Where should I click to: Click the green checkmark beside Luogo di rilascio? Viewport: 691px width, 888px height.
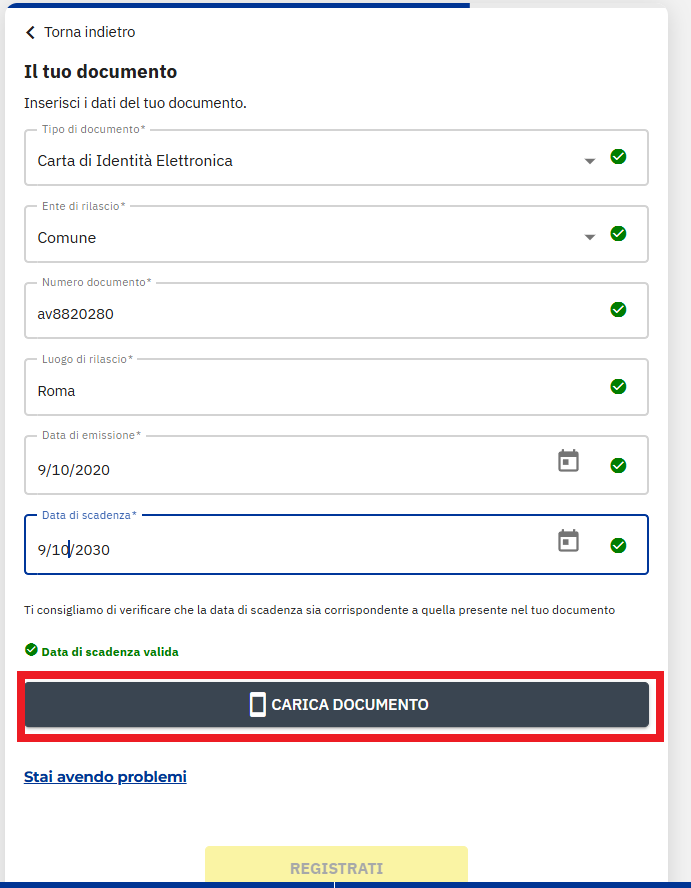point(618,386)
